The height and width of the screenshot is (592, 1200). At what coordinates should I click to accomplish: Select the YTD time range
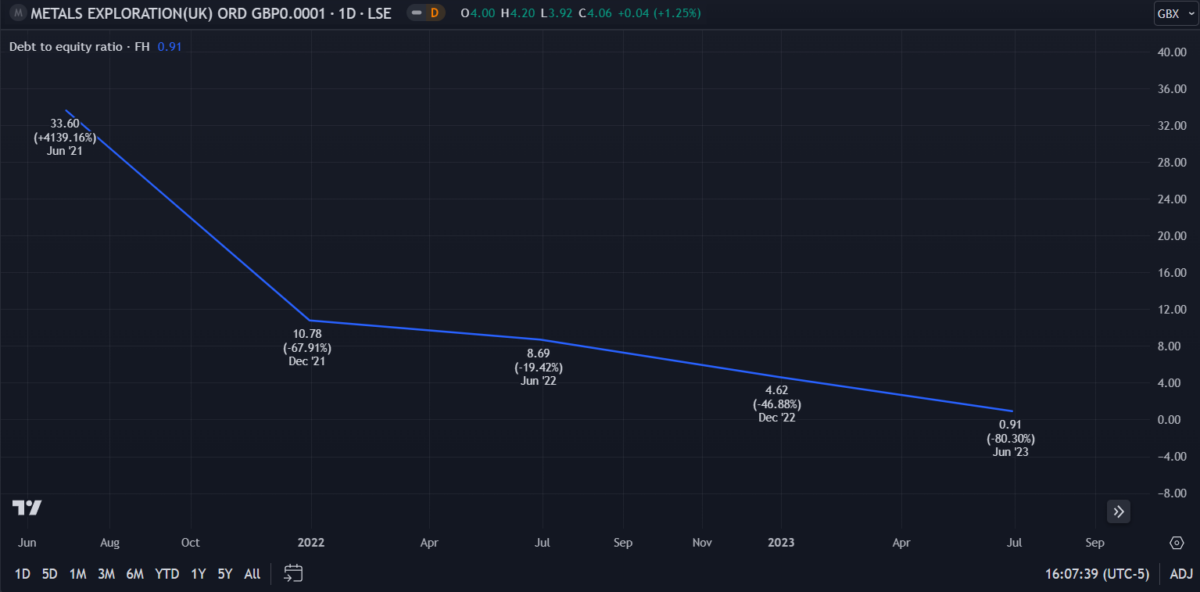(167, 574)
